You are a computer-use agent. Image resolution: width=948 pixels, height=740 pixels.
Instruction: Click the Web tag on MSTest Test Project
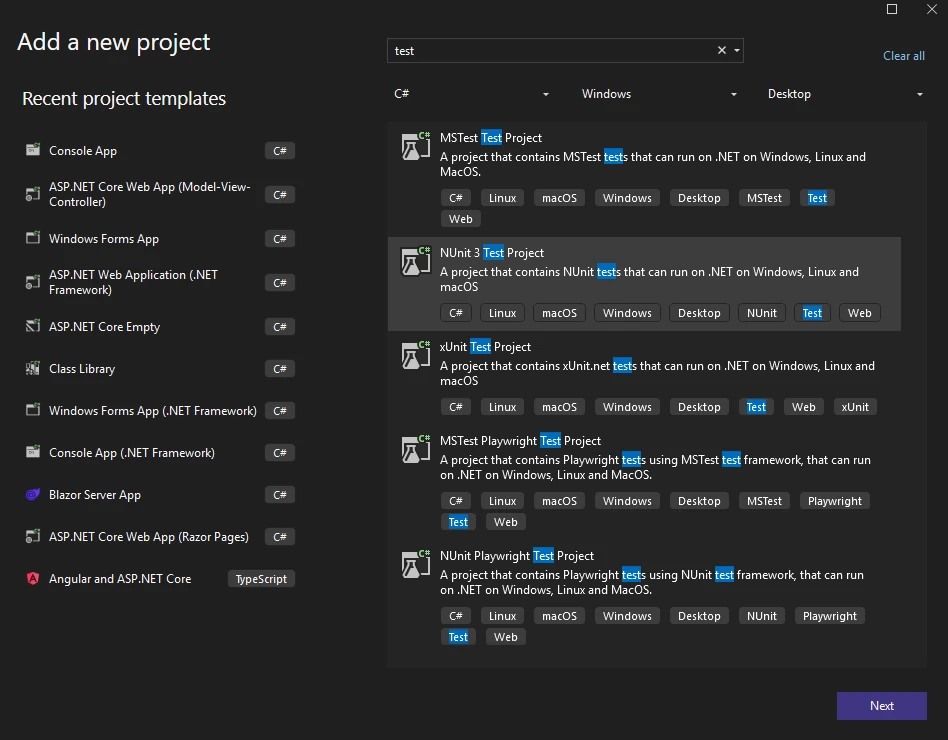point(461,219)
